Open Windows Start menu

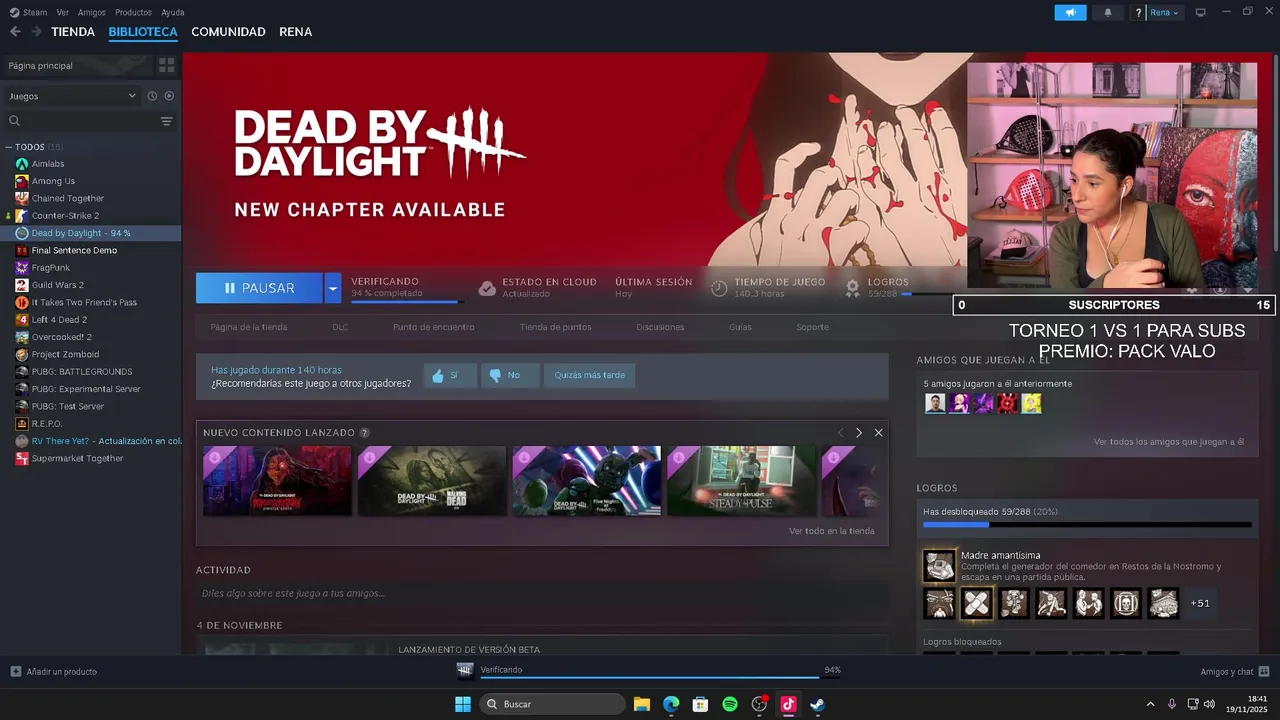tap(463, 704)
